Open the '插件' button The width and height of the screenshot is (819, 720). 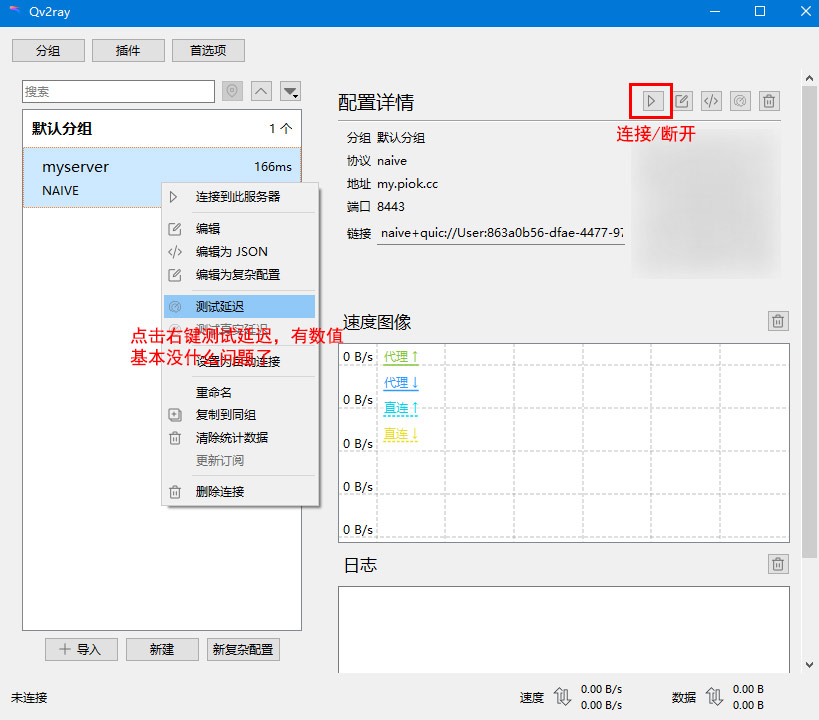[x=128, y=51]
